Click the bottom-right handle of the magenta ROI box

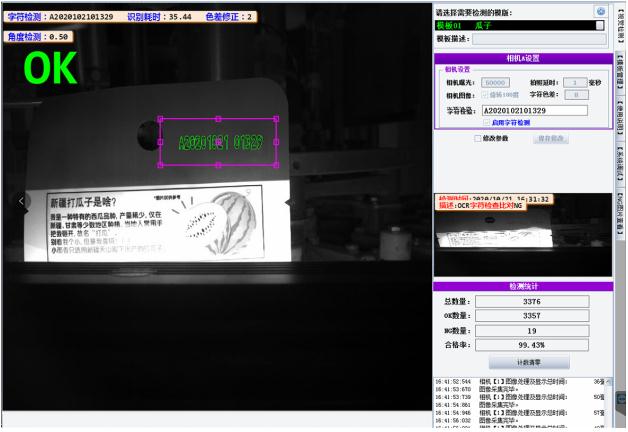pos(276,165)
